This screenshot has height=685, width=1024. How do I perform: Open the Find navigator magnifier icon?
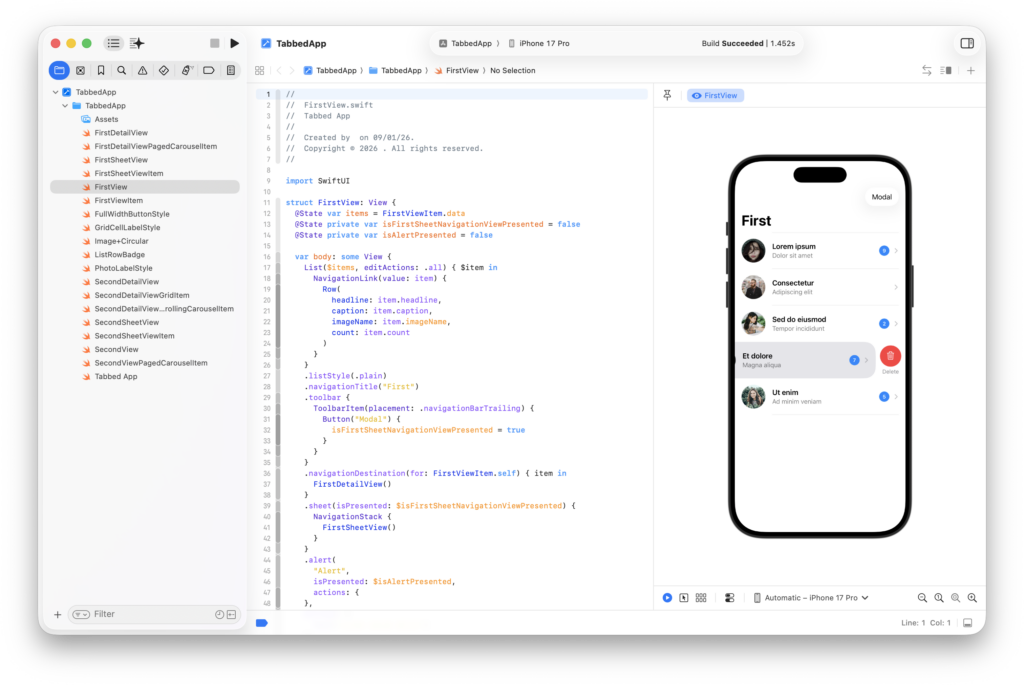122,71
